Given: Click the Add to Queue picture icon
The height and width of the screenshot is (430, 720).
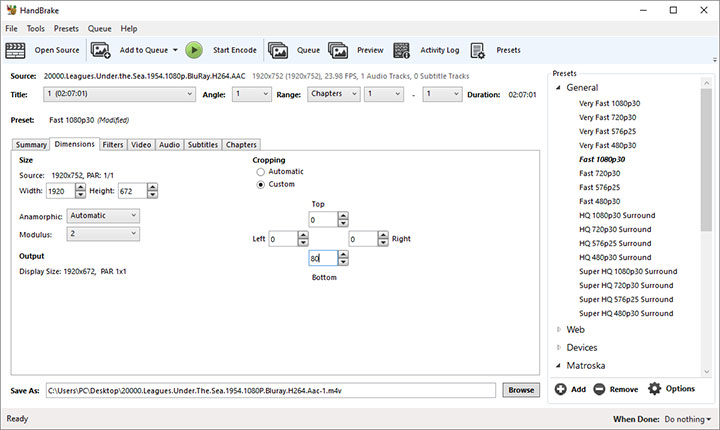Looking at the screenshot, I should click(x=101, y=50).
